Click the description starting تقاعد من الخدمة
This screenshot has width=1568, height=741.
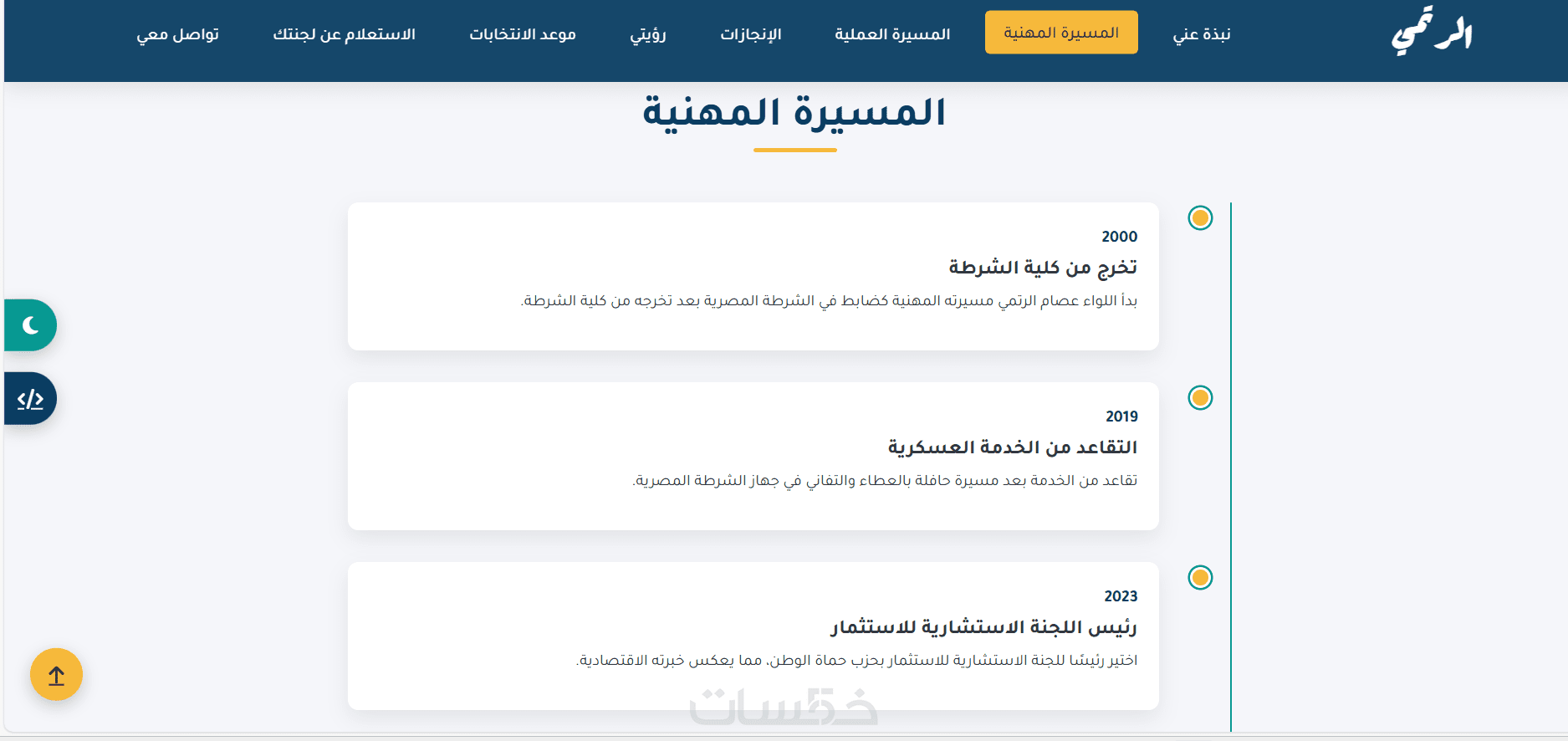(885, 480)
